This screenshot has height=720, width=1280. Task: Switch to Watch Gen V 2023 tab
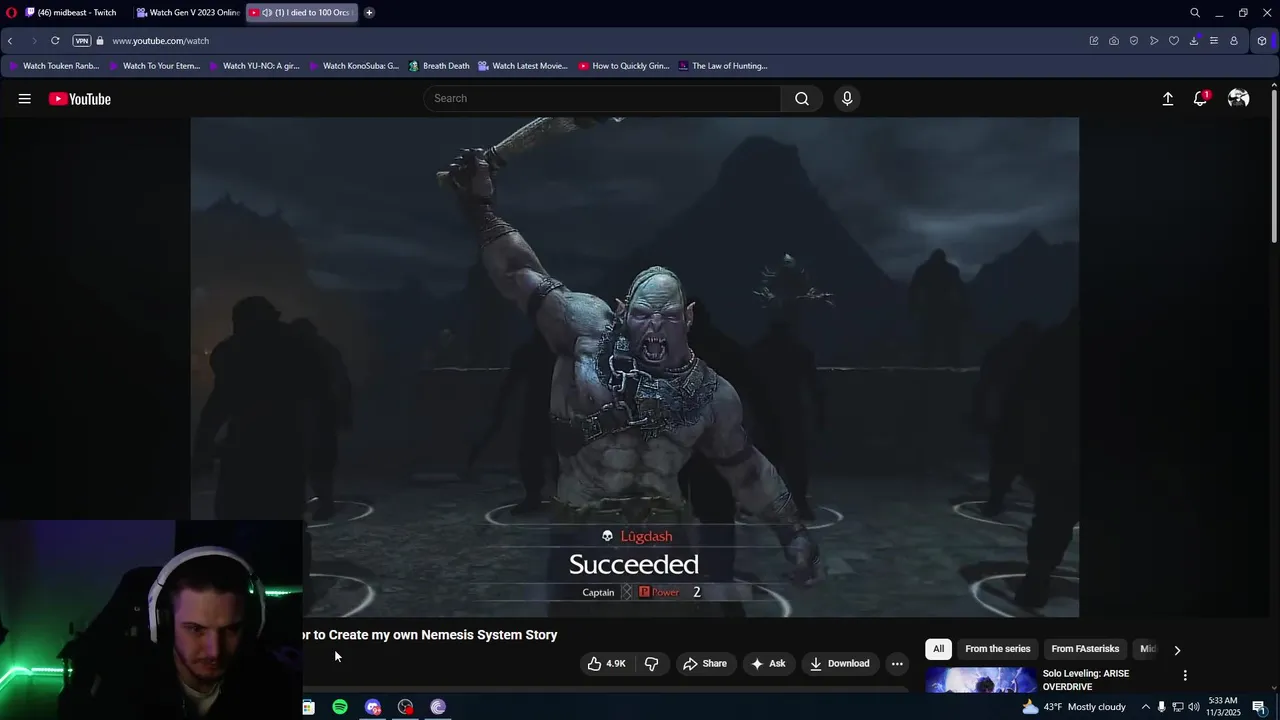click(188, 13)
